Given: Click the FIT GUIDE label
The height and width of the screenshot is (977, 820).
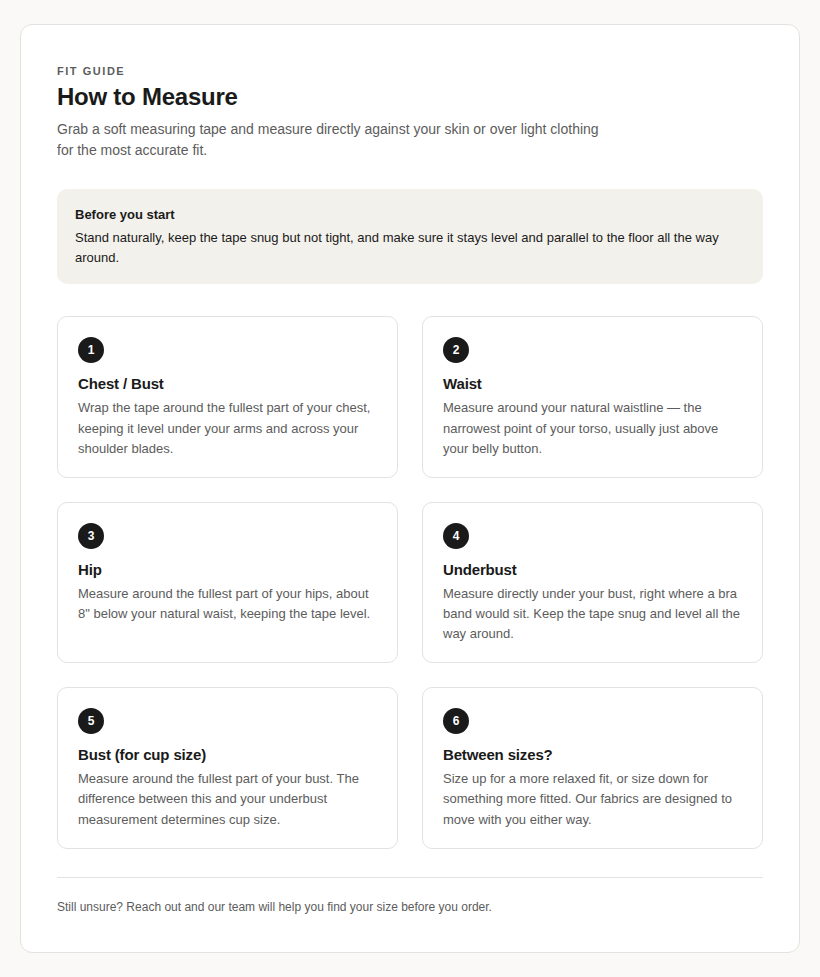Looking at the screenshot, I should [91, 71].
